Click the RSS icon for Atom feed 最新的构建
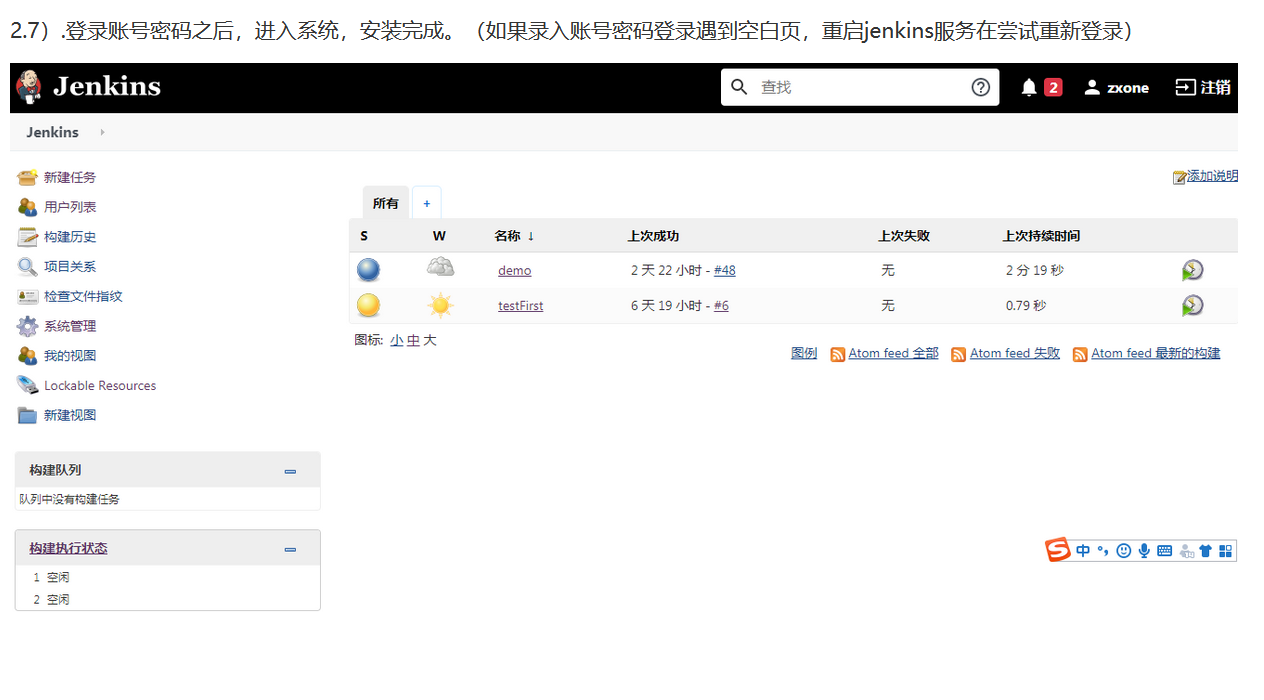This screenshot has width=1264, height=700. tap(1080, 354)
